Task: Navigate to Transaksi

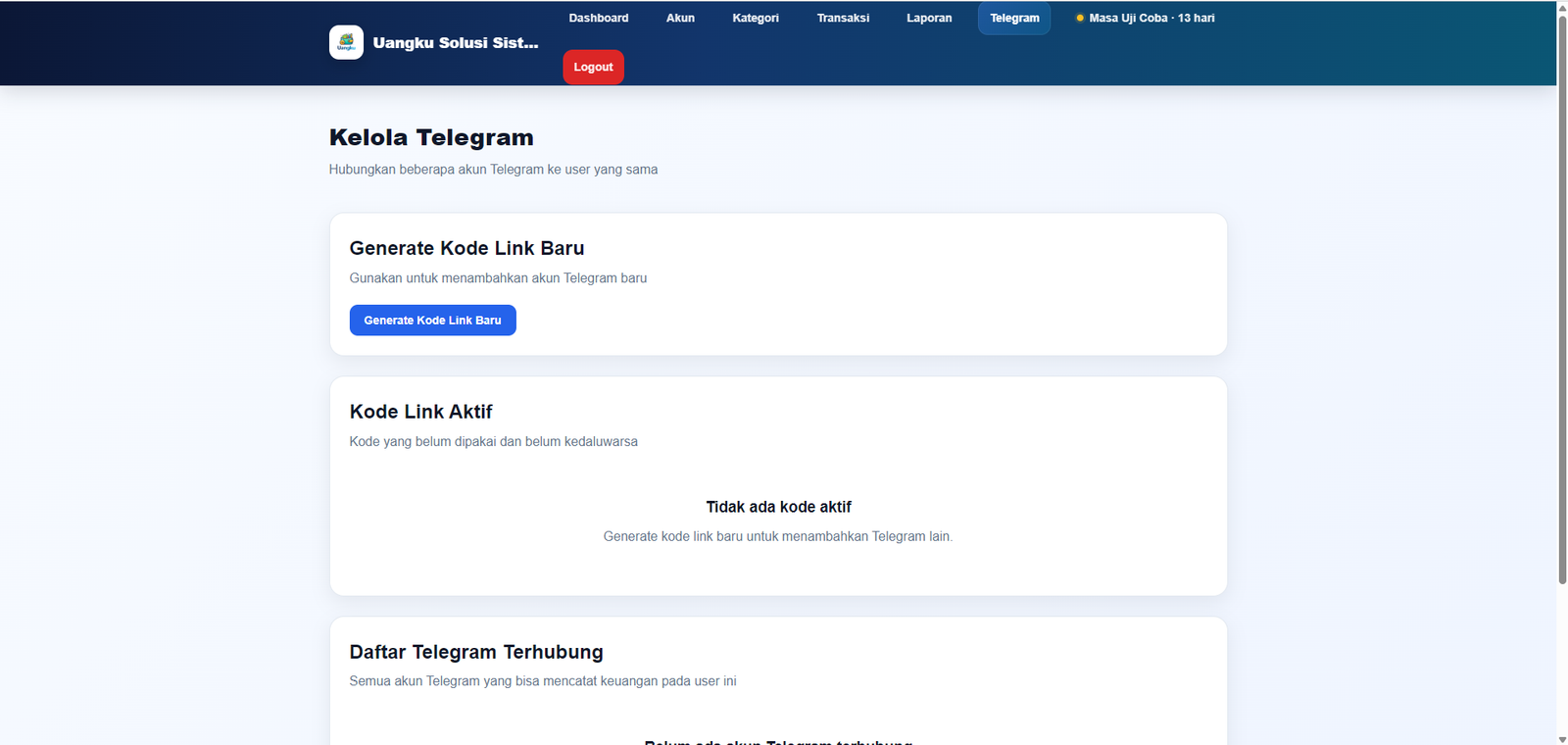Action: click(x=843, y=18)
